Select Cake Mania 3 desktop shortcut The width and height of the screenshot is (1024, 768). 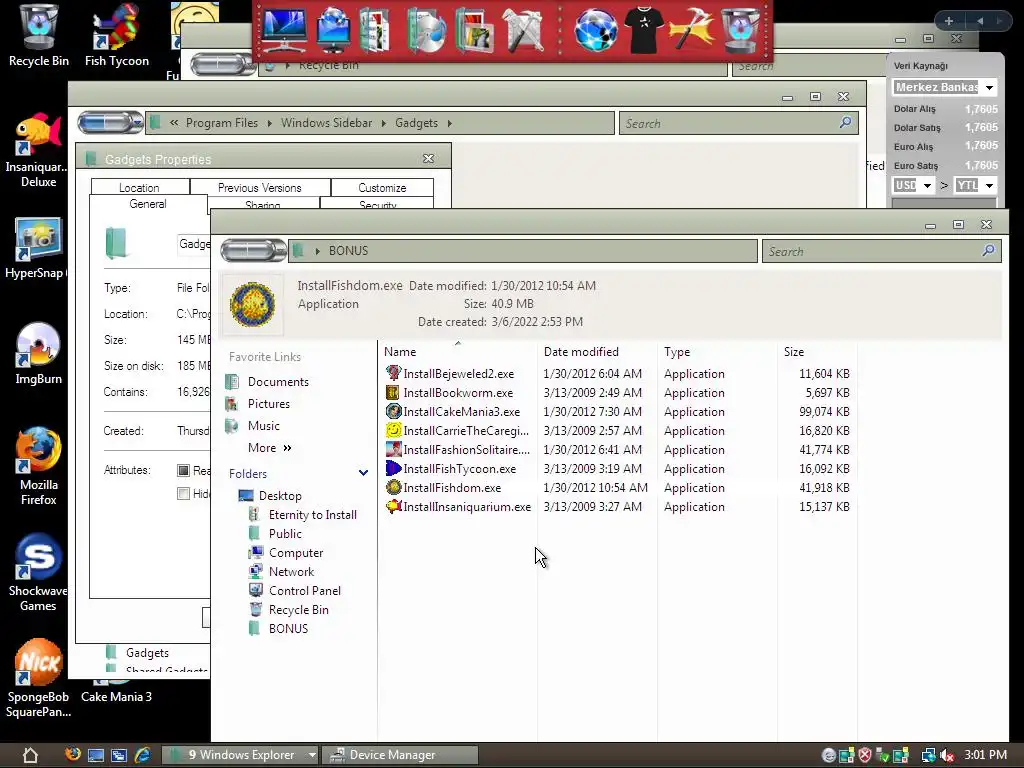click(x=116, y=696)
